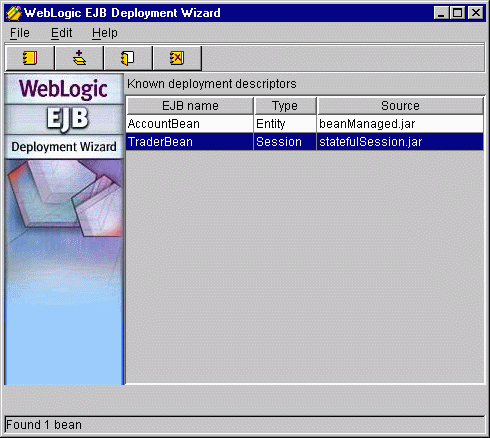This screenshot has width=490, height=438.
Task: Open the Help menu
Action: tap(105, 33)
